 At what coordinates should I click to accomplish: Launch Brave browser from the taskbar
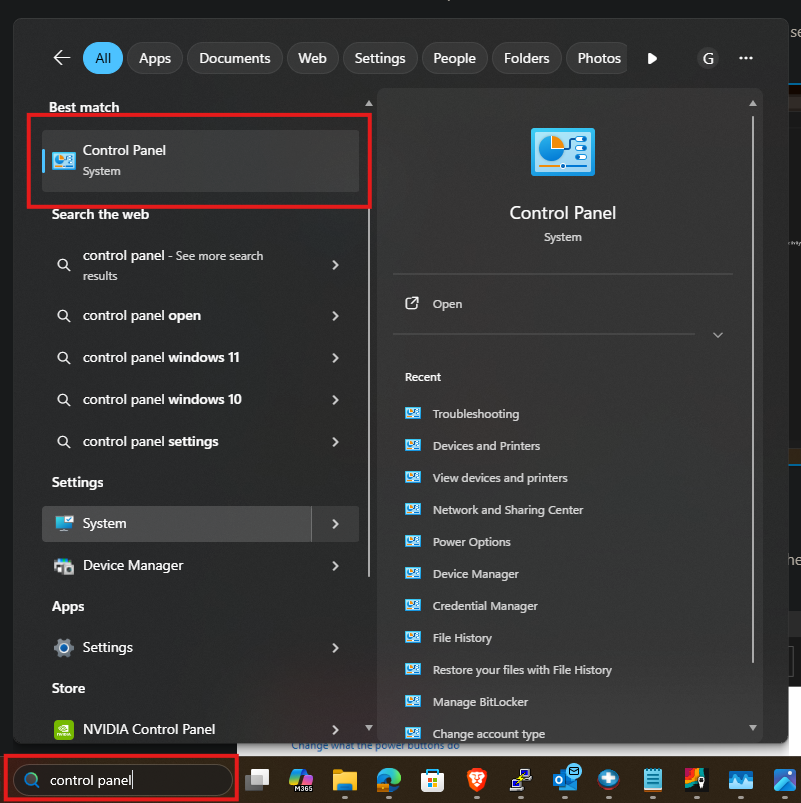tap(477, 780)
